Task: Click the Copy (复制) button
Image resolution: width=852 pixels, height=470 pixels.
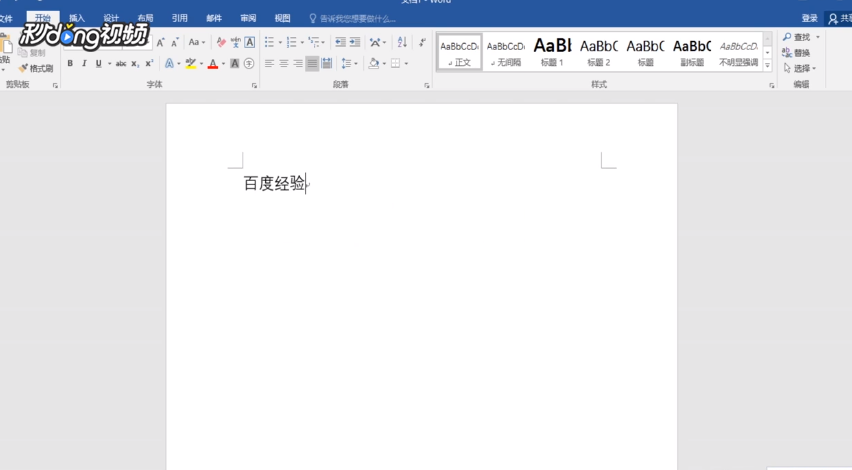Action: pyautogui.click(x=32, y=53)
